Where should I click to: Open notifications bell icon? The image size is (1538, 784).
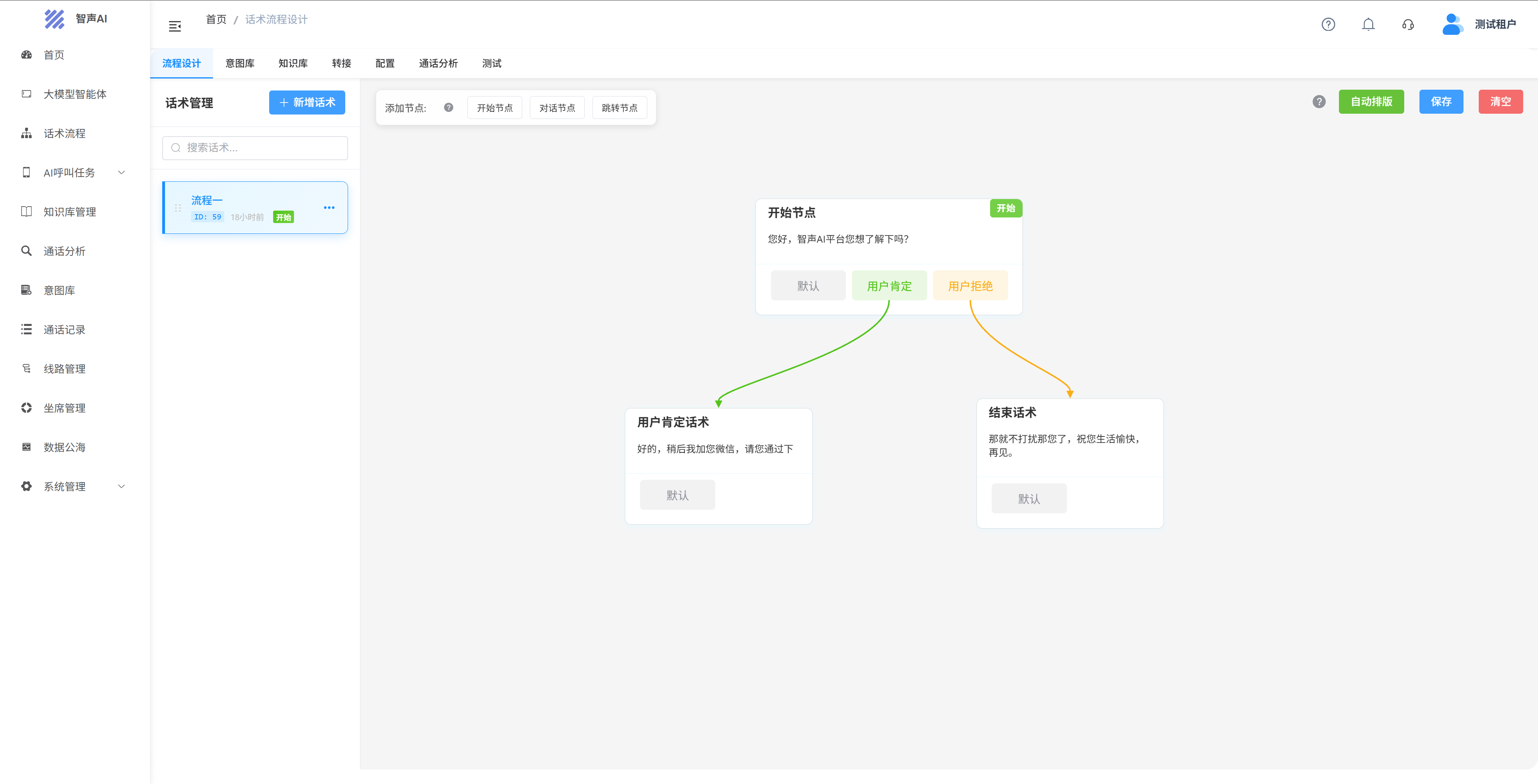point(1368,24)
